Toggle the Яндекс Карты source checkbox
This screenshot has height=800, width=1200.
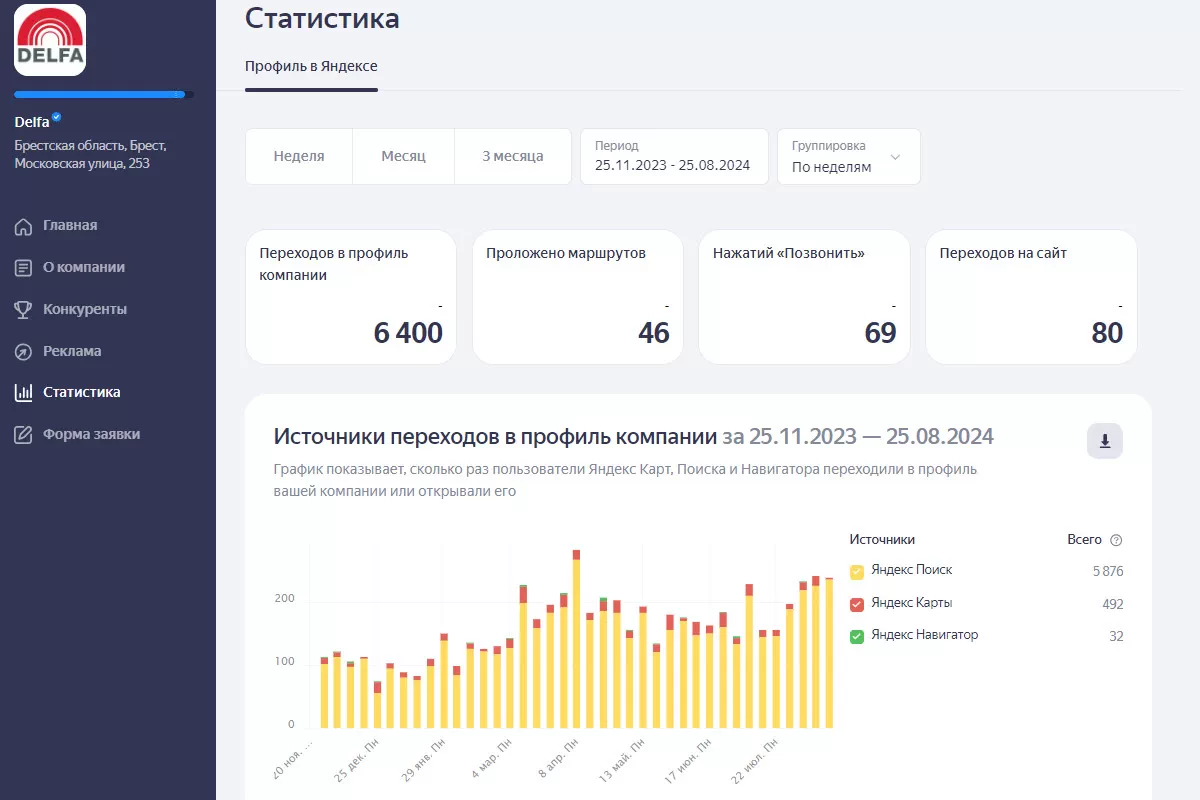857,605
